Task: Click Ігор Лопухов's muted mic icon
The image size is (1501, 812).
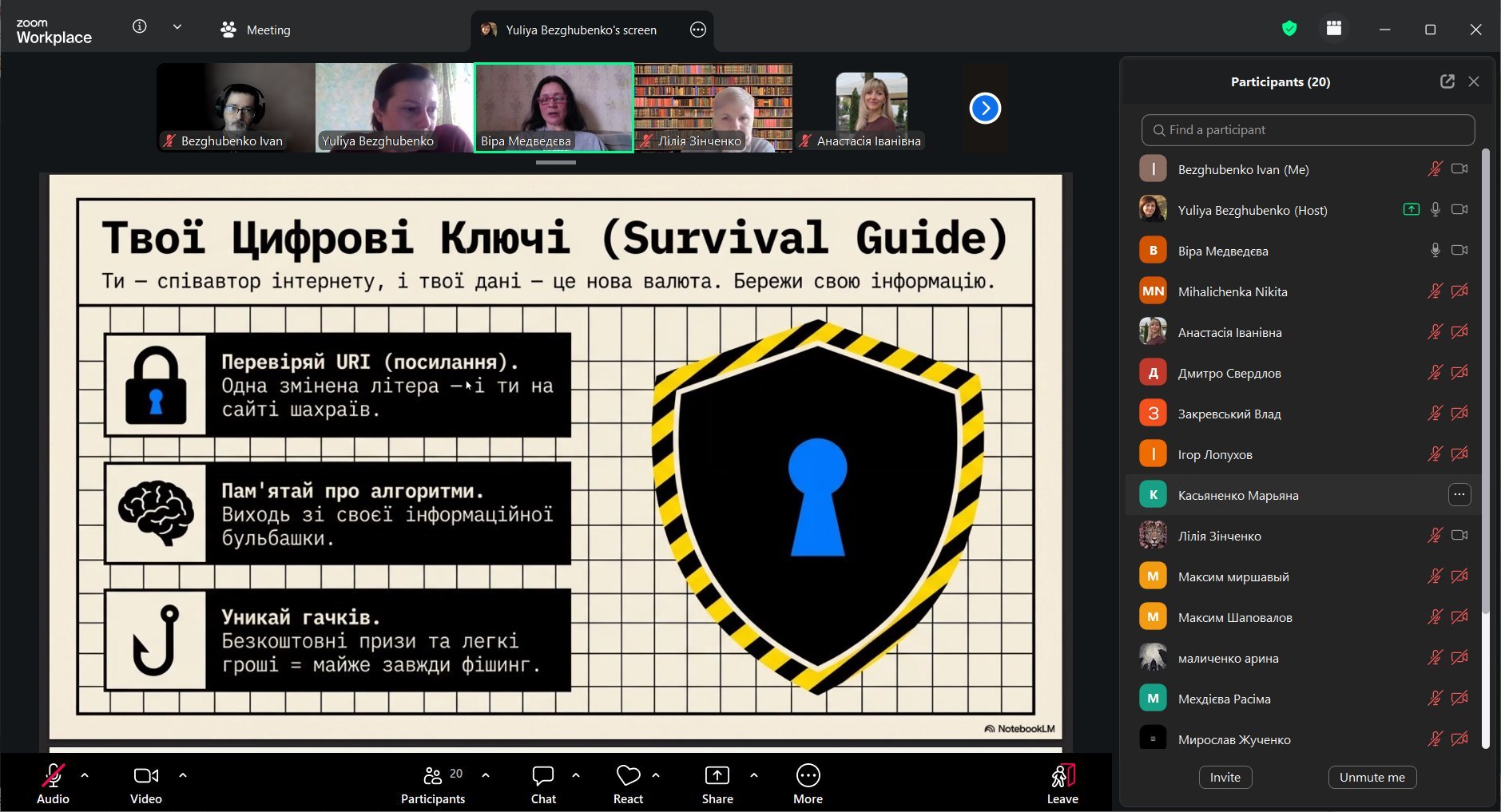Action: click(1435, 454)
